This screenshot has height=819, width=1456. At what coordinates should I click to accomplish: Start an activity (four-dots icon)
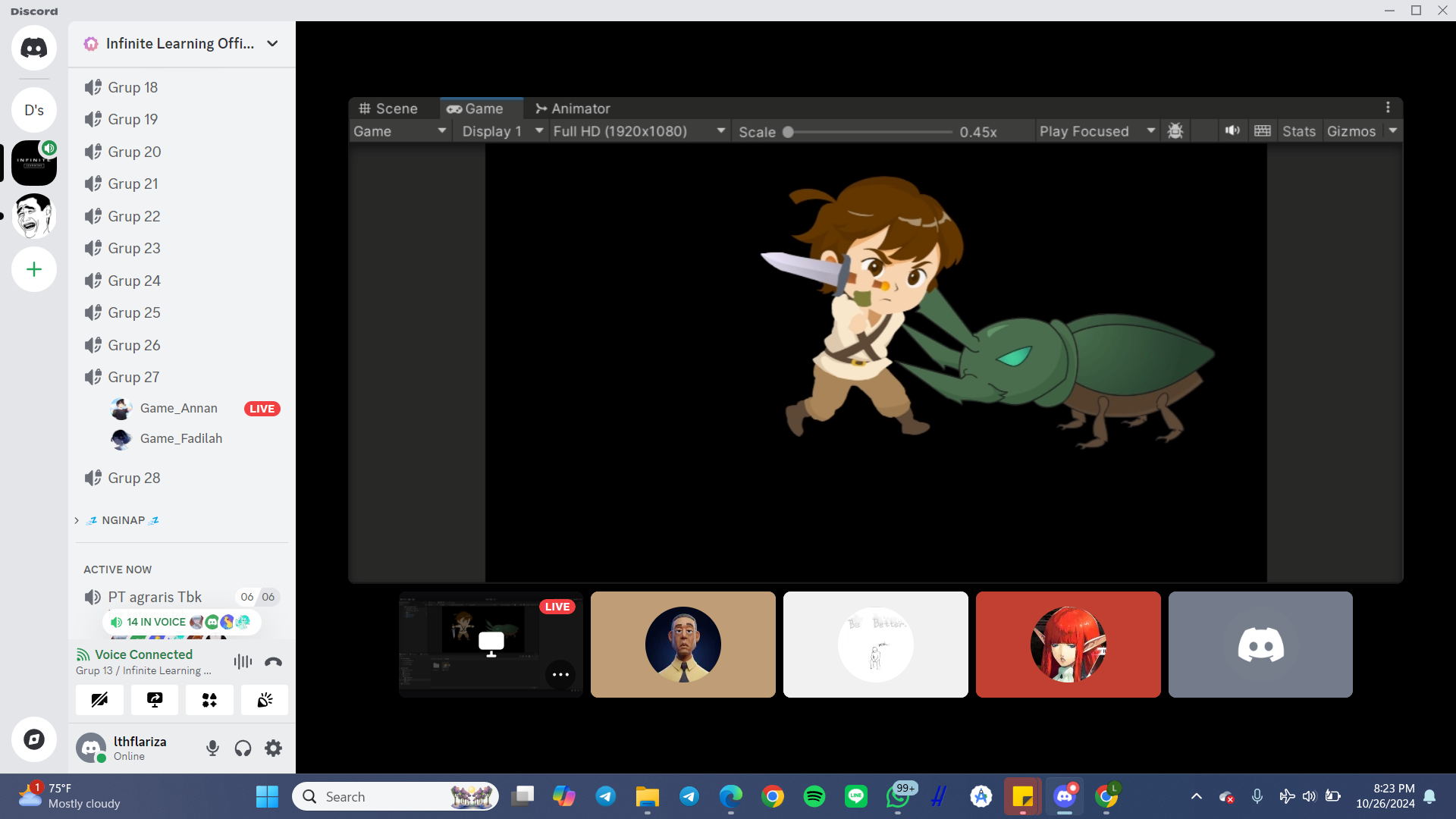[209, 700]
